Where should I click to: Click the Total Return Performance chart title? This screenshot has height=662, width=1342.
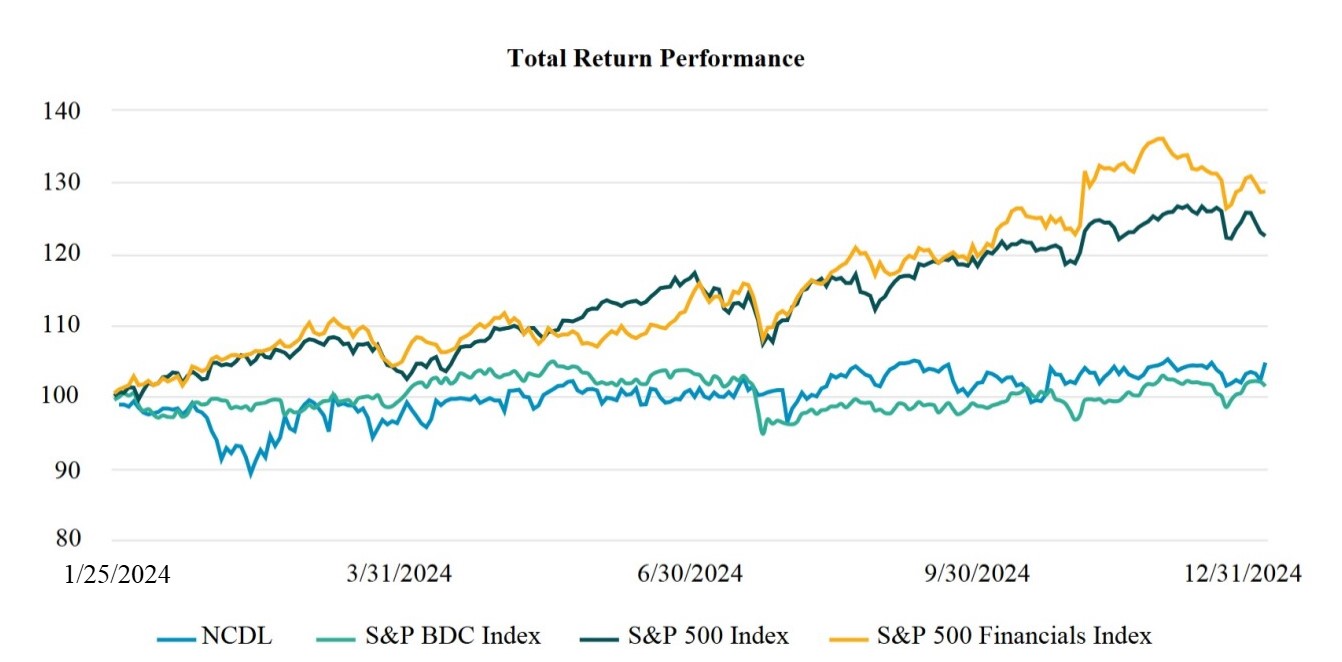click(656, 59)
